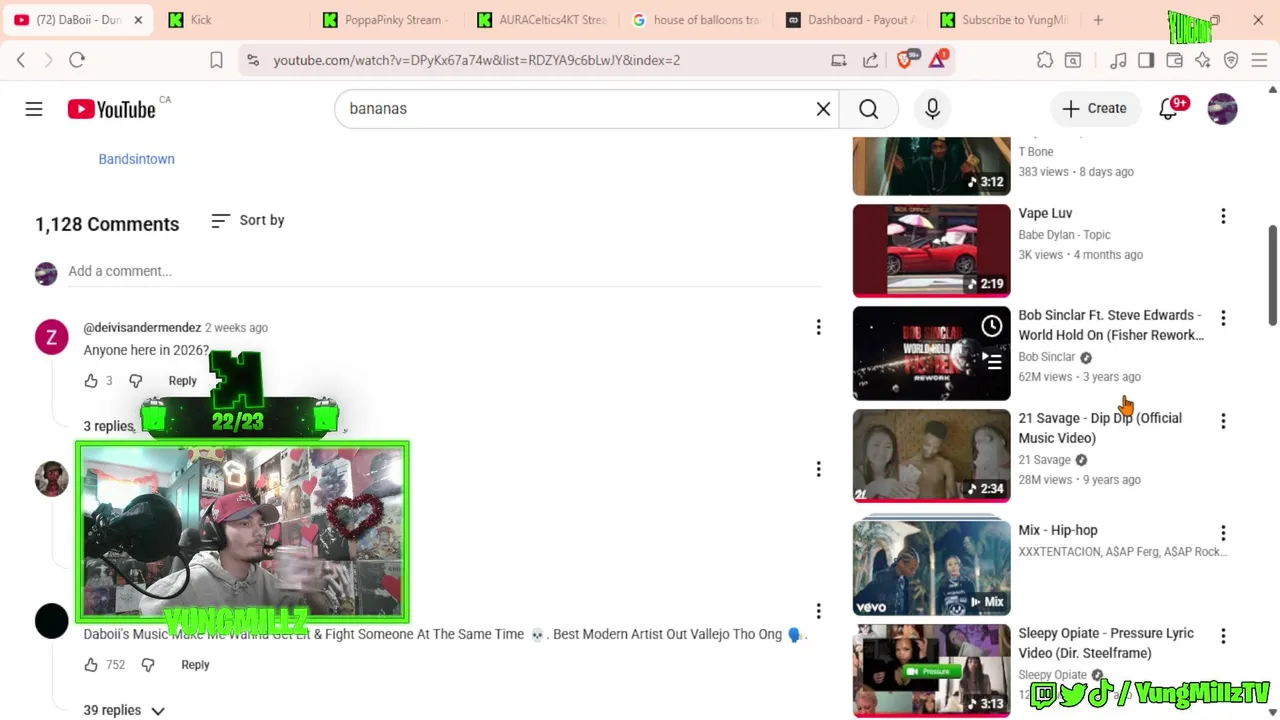Open options for the Mix - Hip-hop item
This screenshot has width=1280, height=720.
point(1223,533)
